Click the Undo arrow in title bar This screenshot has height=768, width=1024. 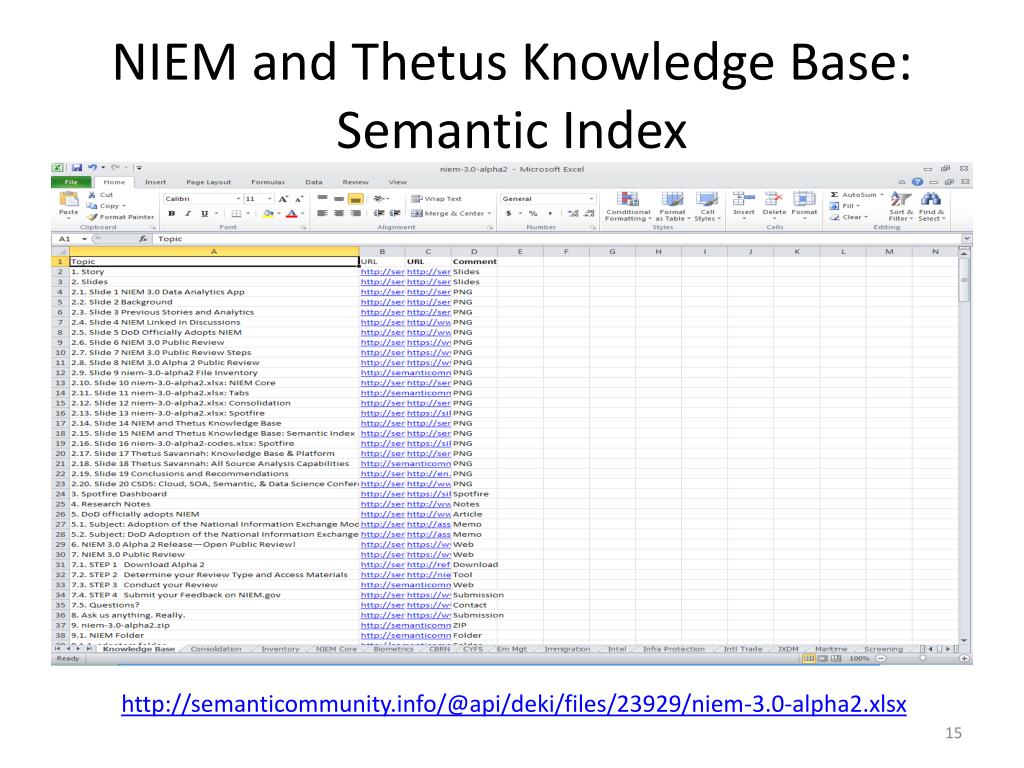pyautogui.click(x=93, y=168)
